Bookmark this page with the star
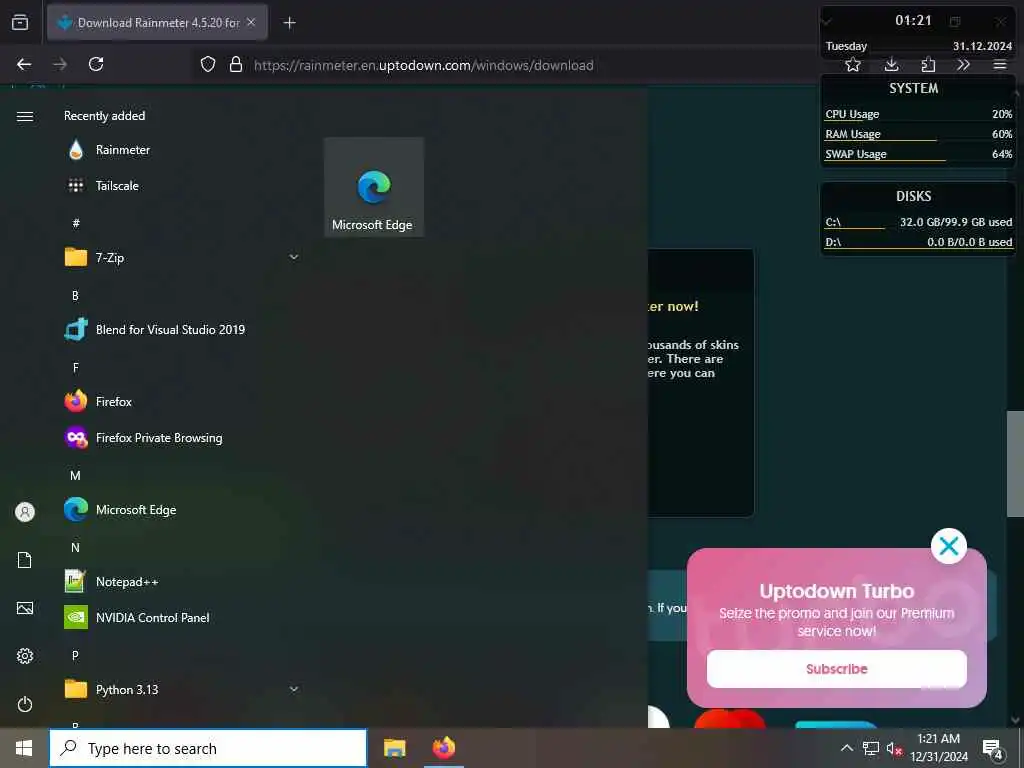1024x768 pixels. [x=852, y=65]
